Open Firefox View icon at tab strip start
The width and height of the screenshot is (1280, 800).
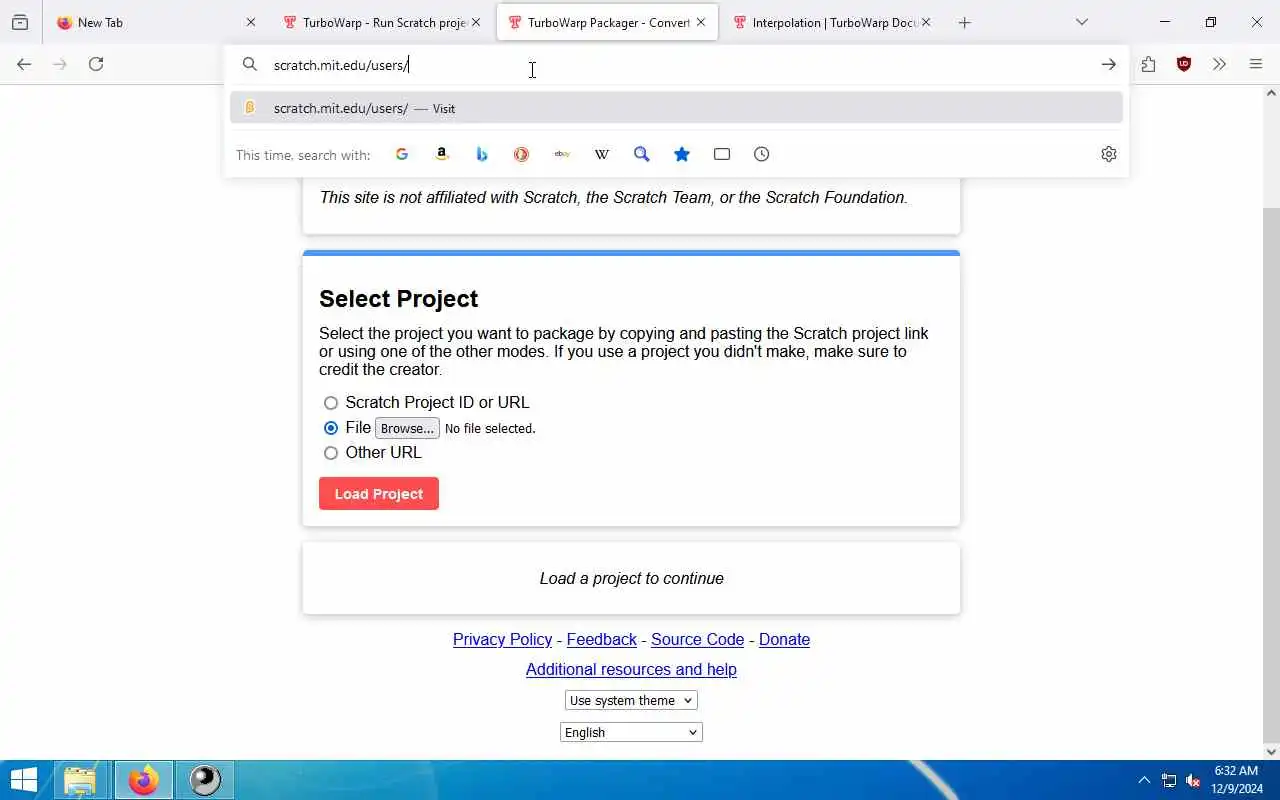20,22
